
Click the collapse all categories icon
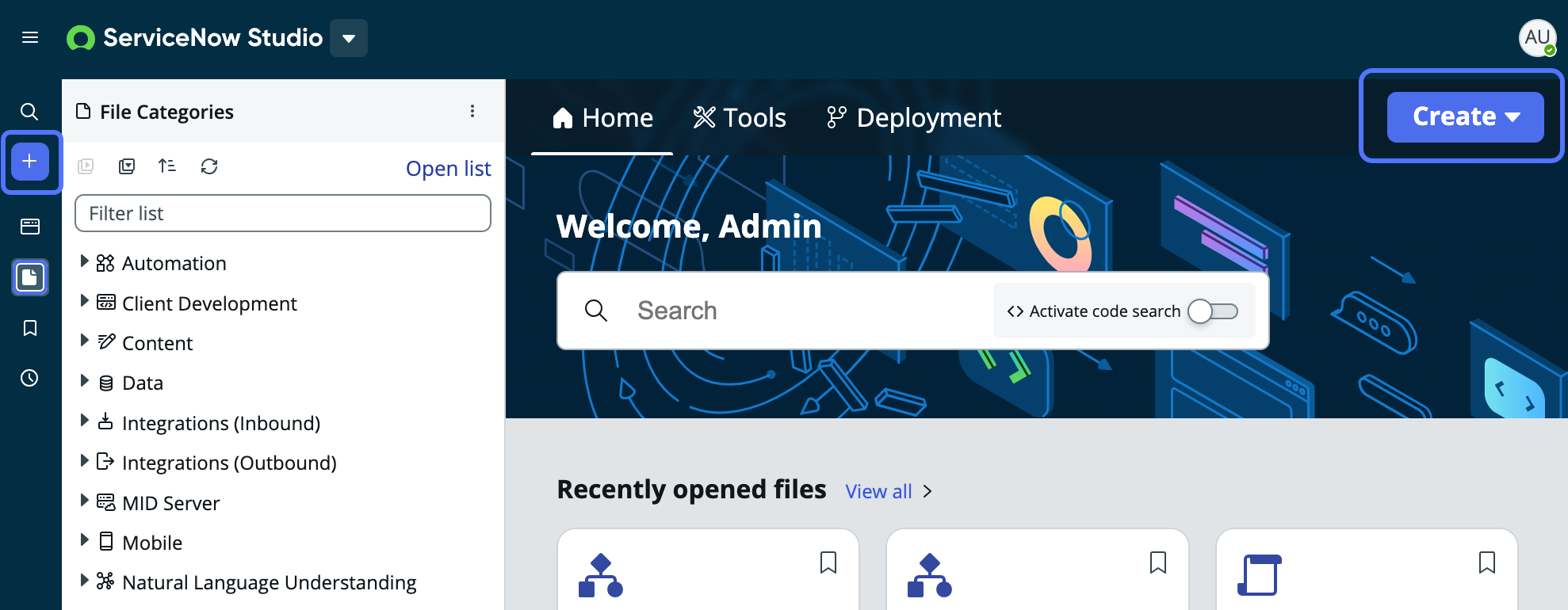tap(127, 166)
